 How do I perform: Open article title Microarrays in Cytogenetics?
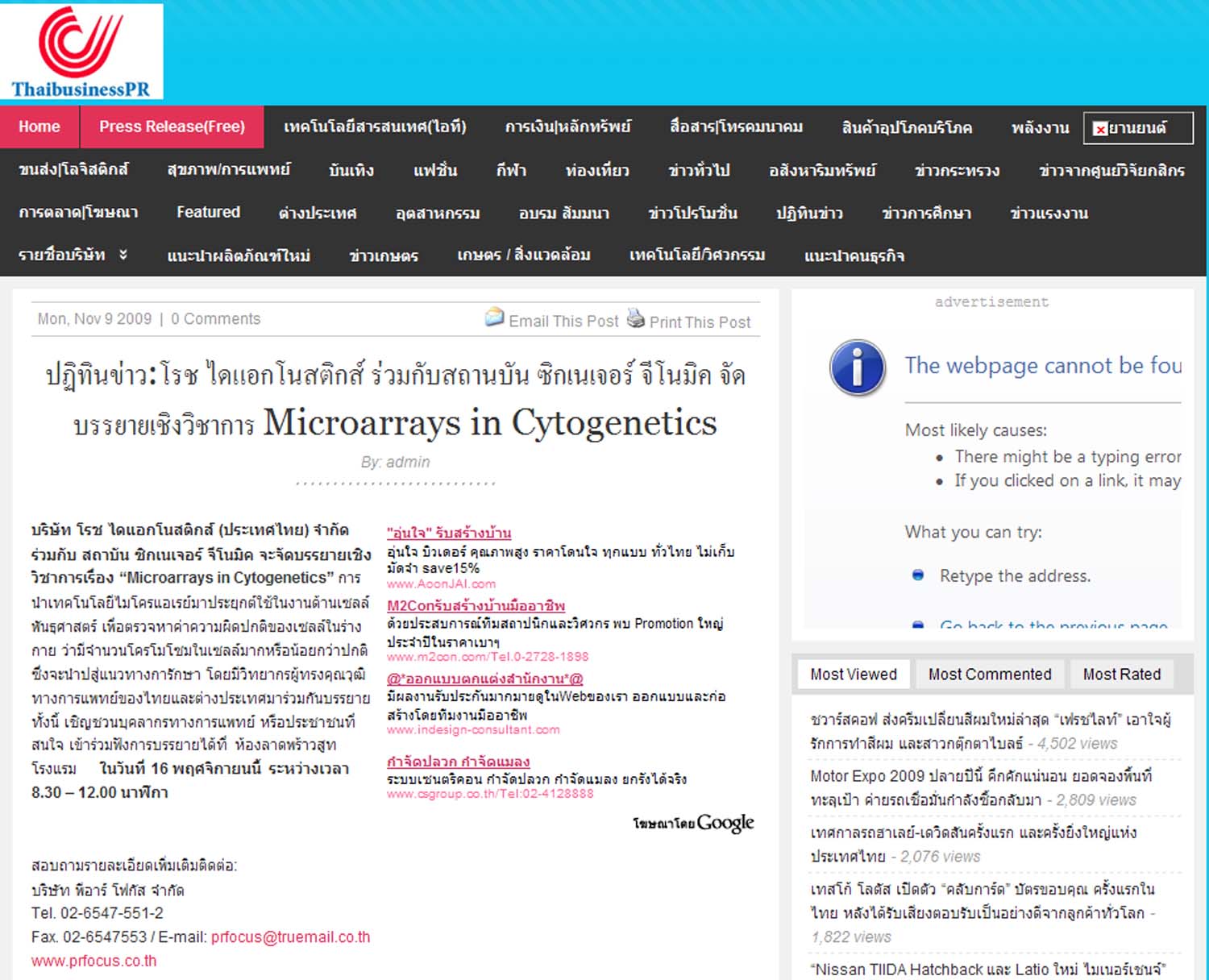click(x=395, y=399)
